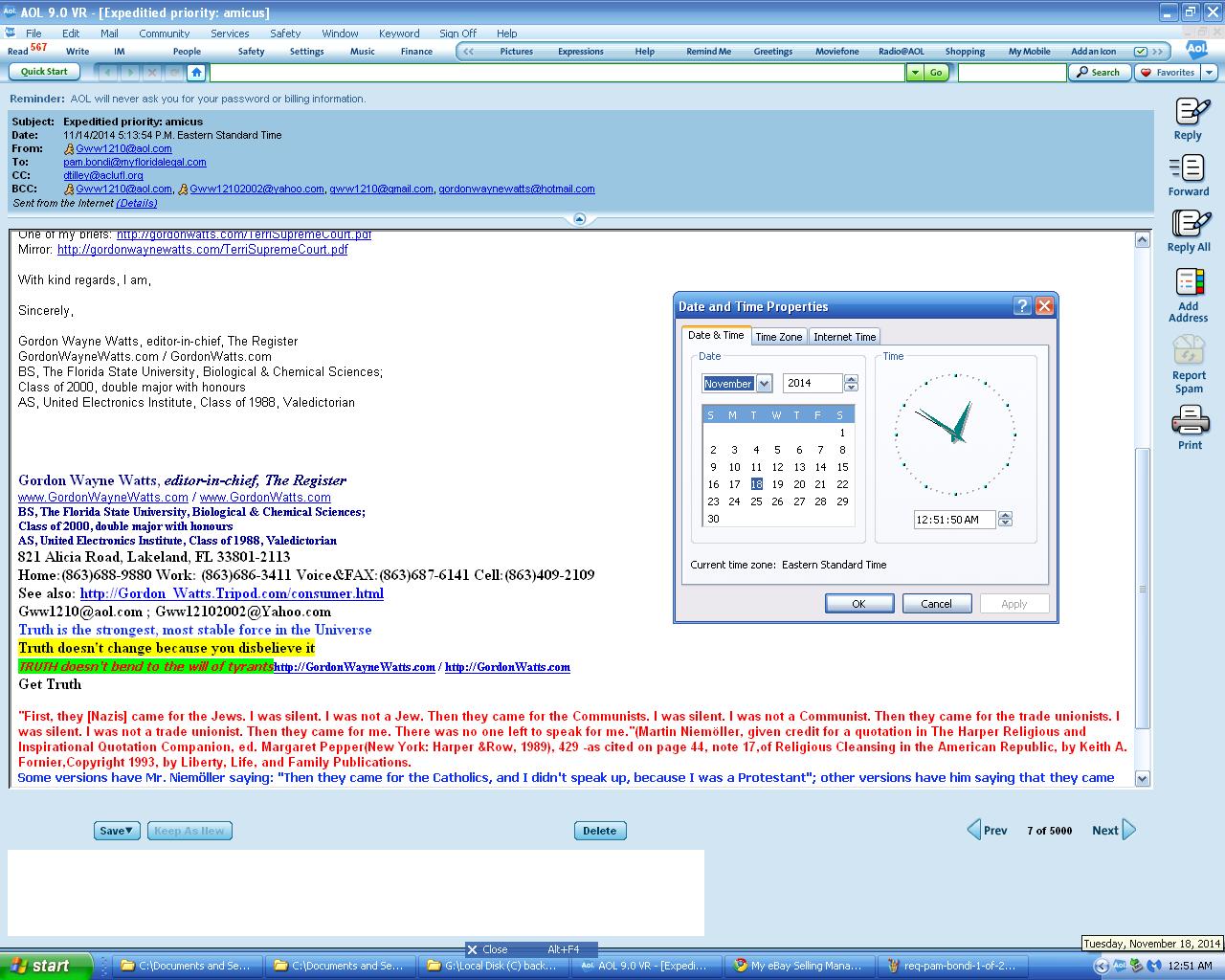Click the Write toolbar item

tap(78, 52)
